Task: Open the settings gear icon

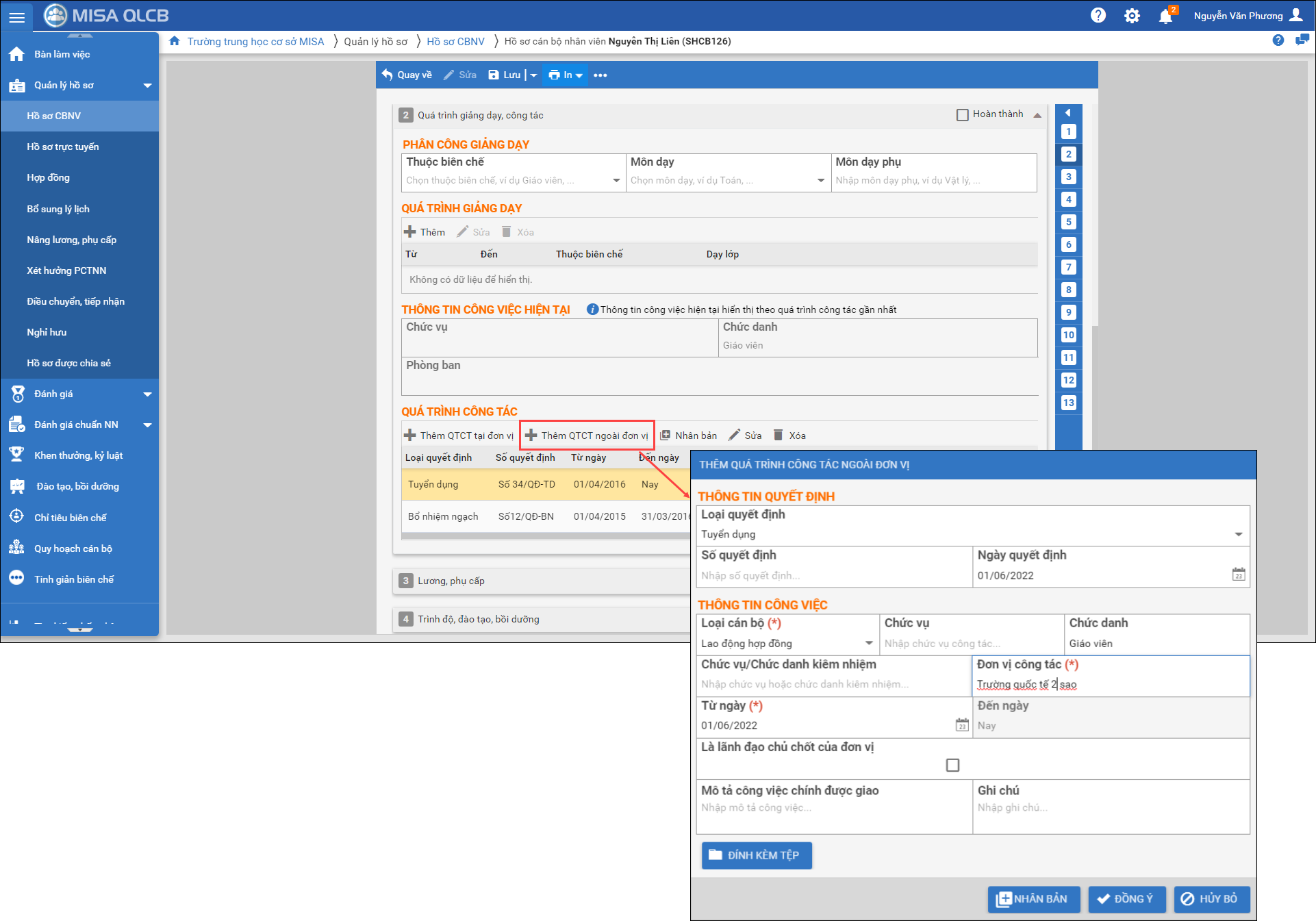Action: tap(1132, 16)
